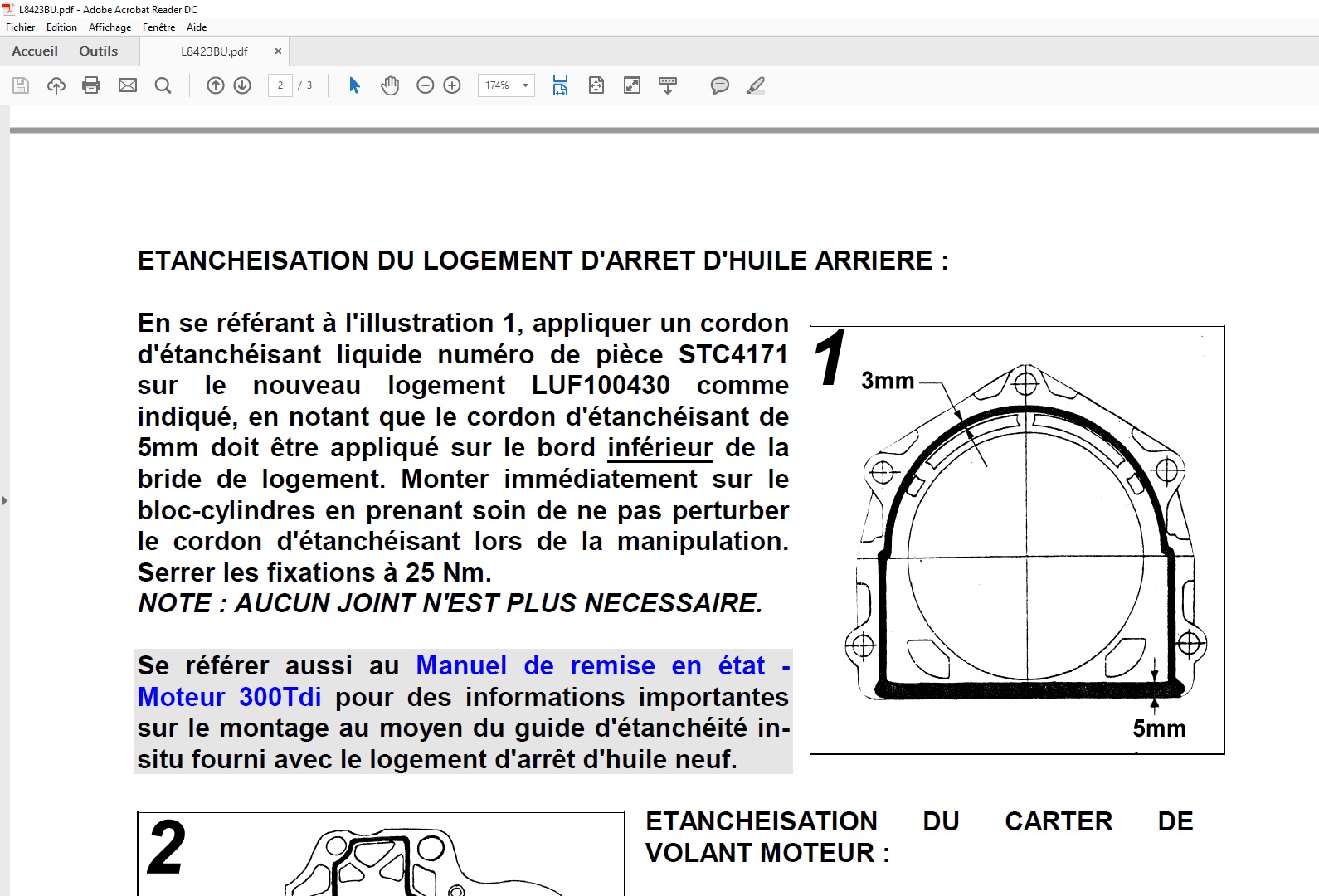Screen dimensions: 1319x896
Task: Go to the next page arrow
Action: pyautogui.click(x=242, y=85)
